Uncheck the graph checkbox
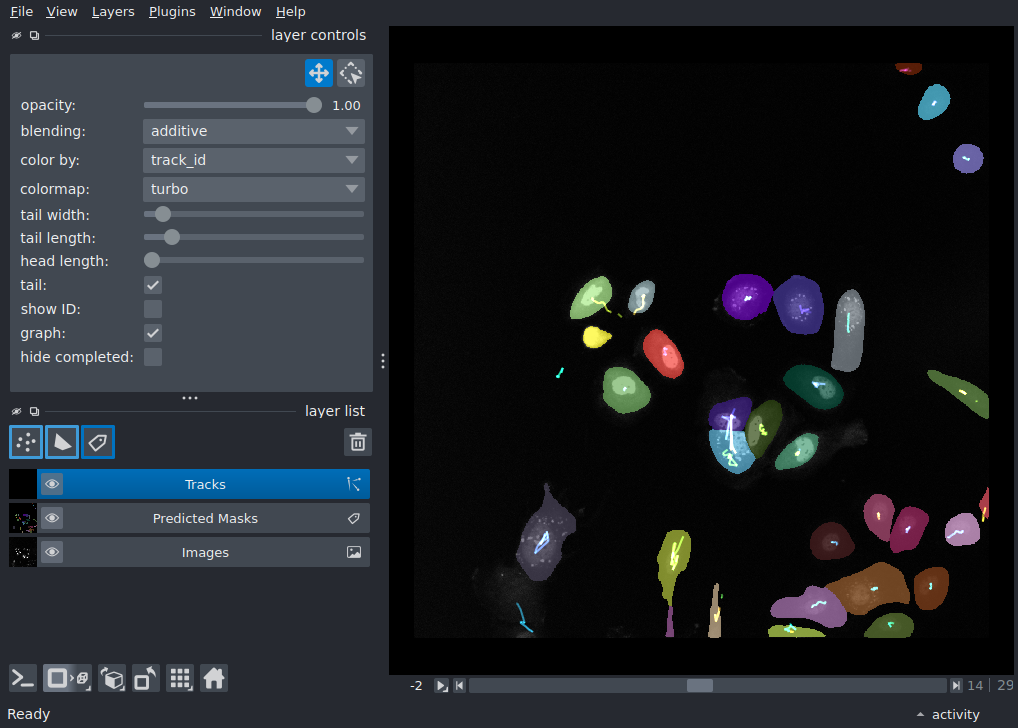 [153, 333]
